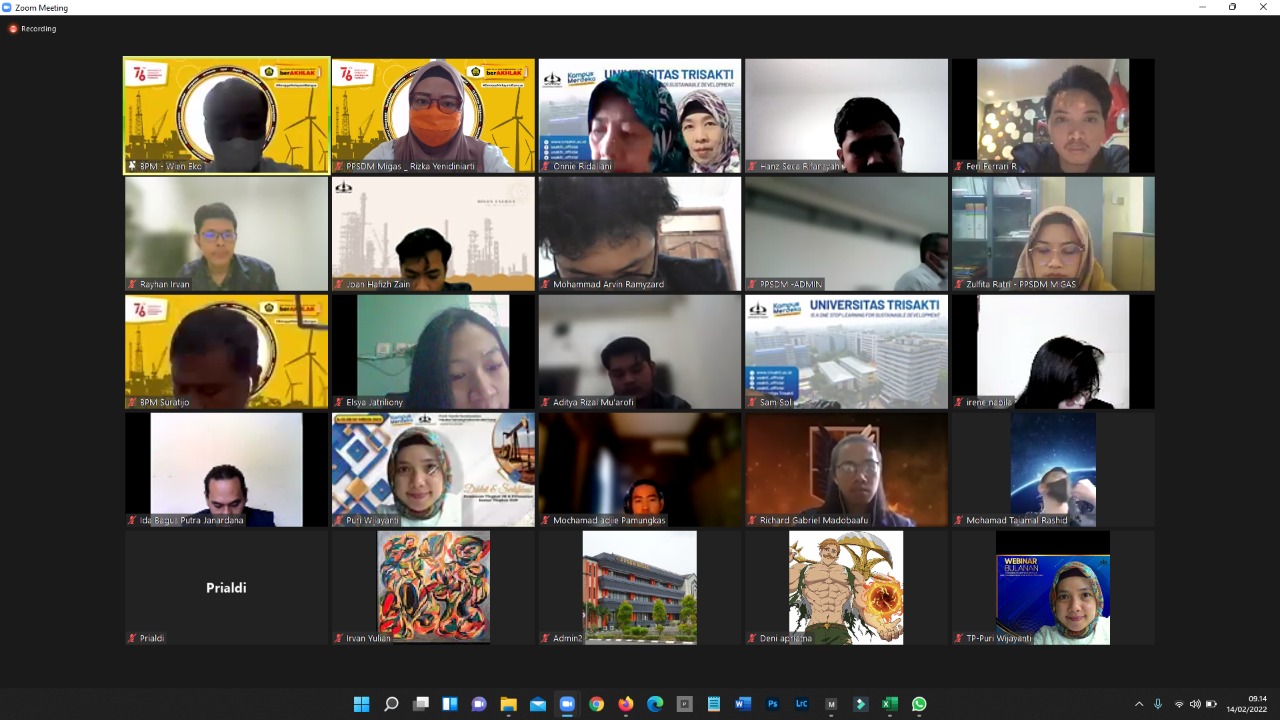Click the speaker volume icon in the tray
Image resolution: width=1280 pixels, height=720 pixels.
(x=1195, y=704)
